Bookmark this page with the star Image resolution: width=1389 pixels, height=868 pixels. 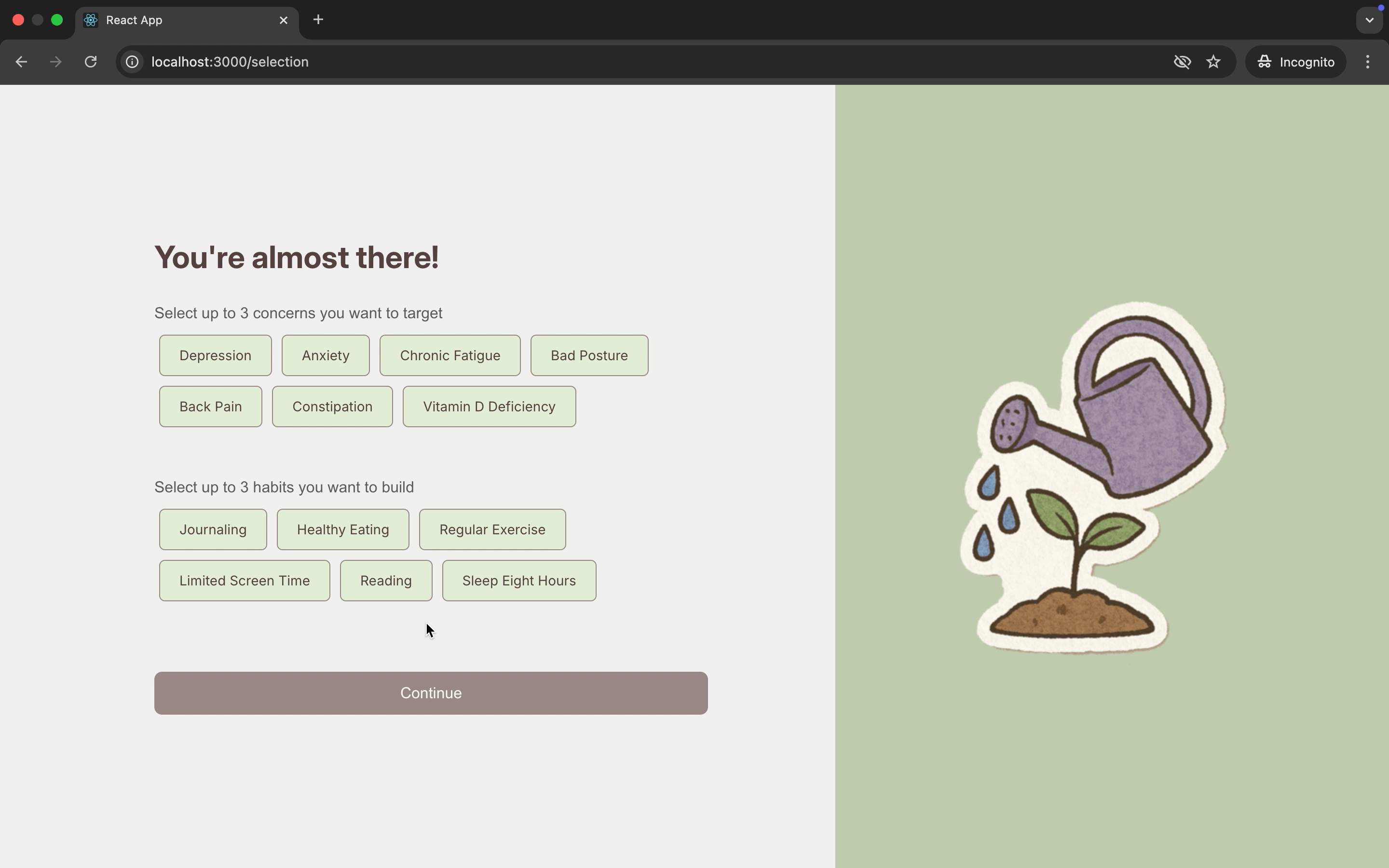(1213, 62)
